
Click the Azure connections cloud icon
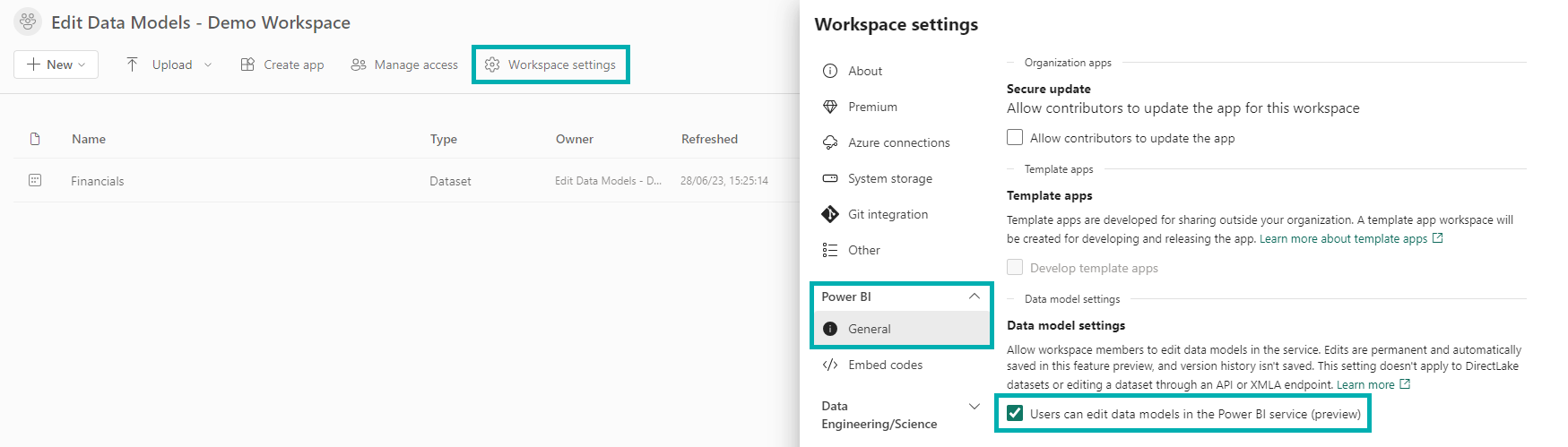click(830, 142)
